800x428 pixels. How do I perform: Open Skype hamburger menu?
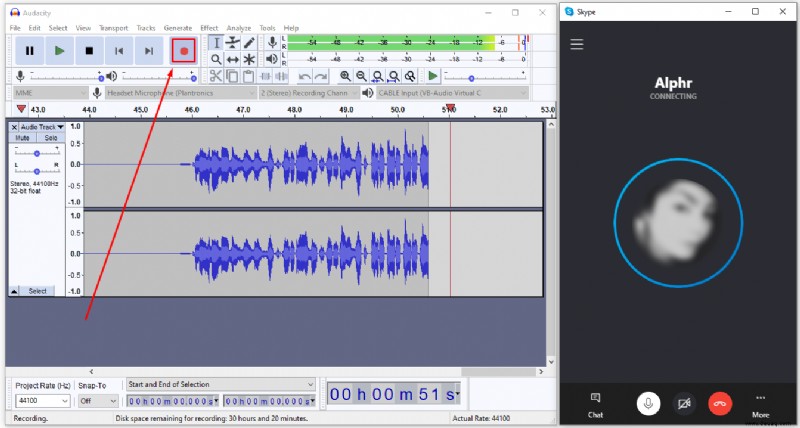coord(577,44)
